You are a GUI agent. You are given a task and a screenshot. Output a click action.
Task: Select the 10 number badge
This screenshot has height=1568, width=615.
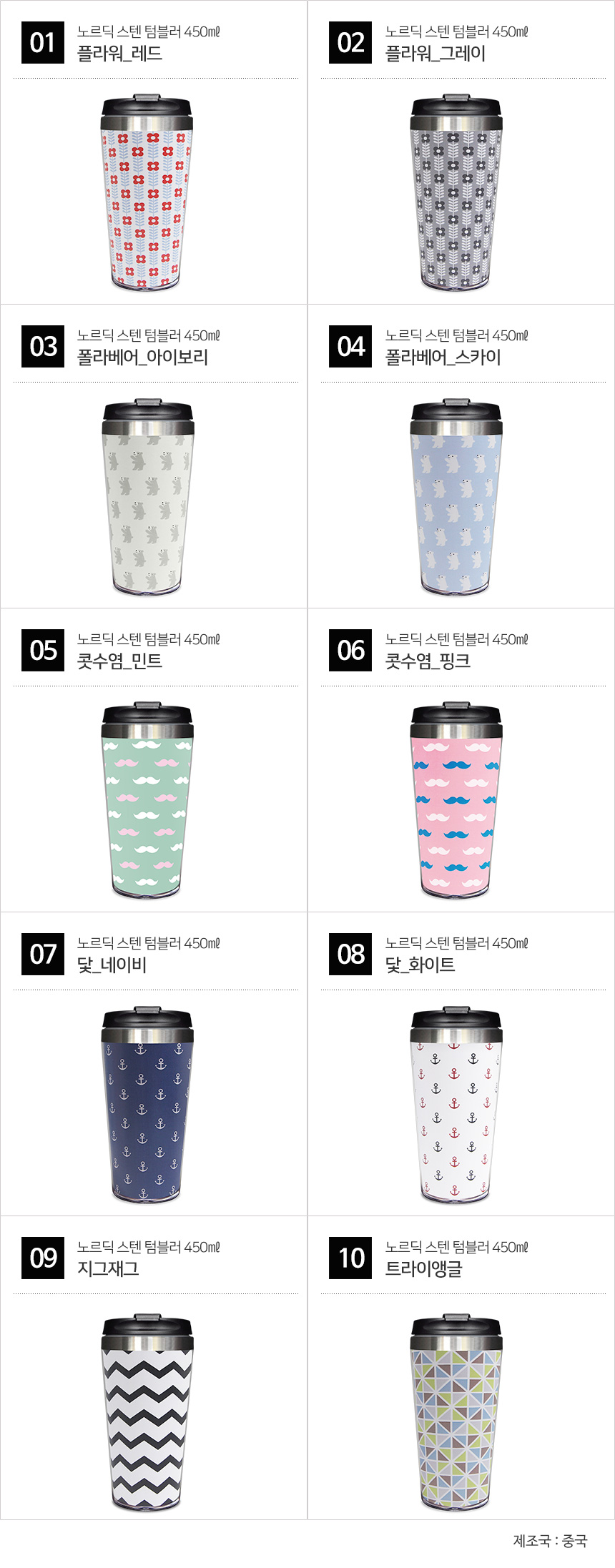[x=350, y=1258]
